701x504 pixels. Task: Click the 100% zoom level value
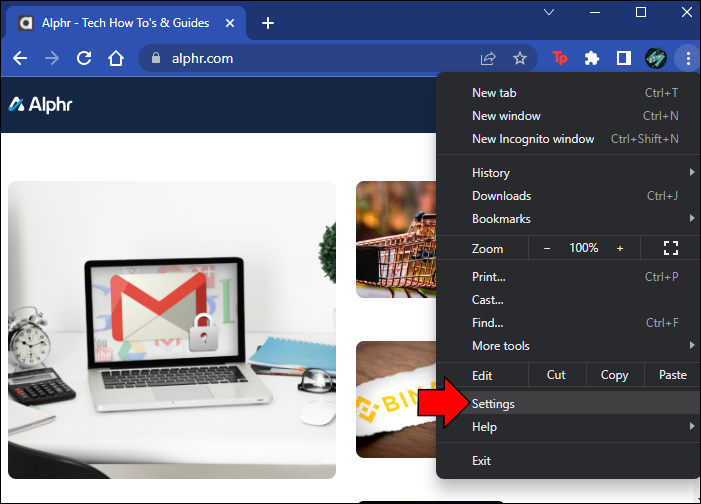tap(583, 248)
